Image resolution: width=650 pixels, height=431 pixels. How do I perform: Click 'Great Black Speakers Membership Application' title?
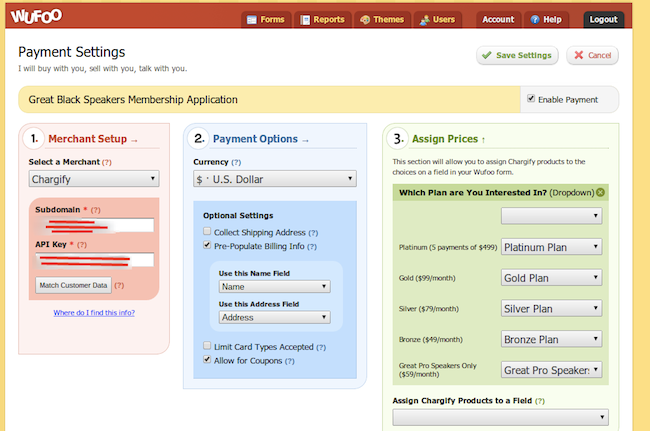[x=133, y=100]
